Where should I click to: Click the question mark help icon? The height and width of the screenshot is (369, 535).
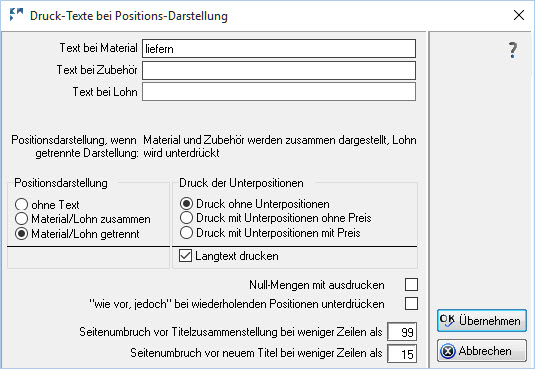(512, 50)
